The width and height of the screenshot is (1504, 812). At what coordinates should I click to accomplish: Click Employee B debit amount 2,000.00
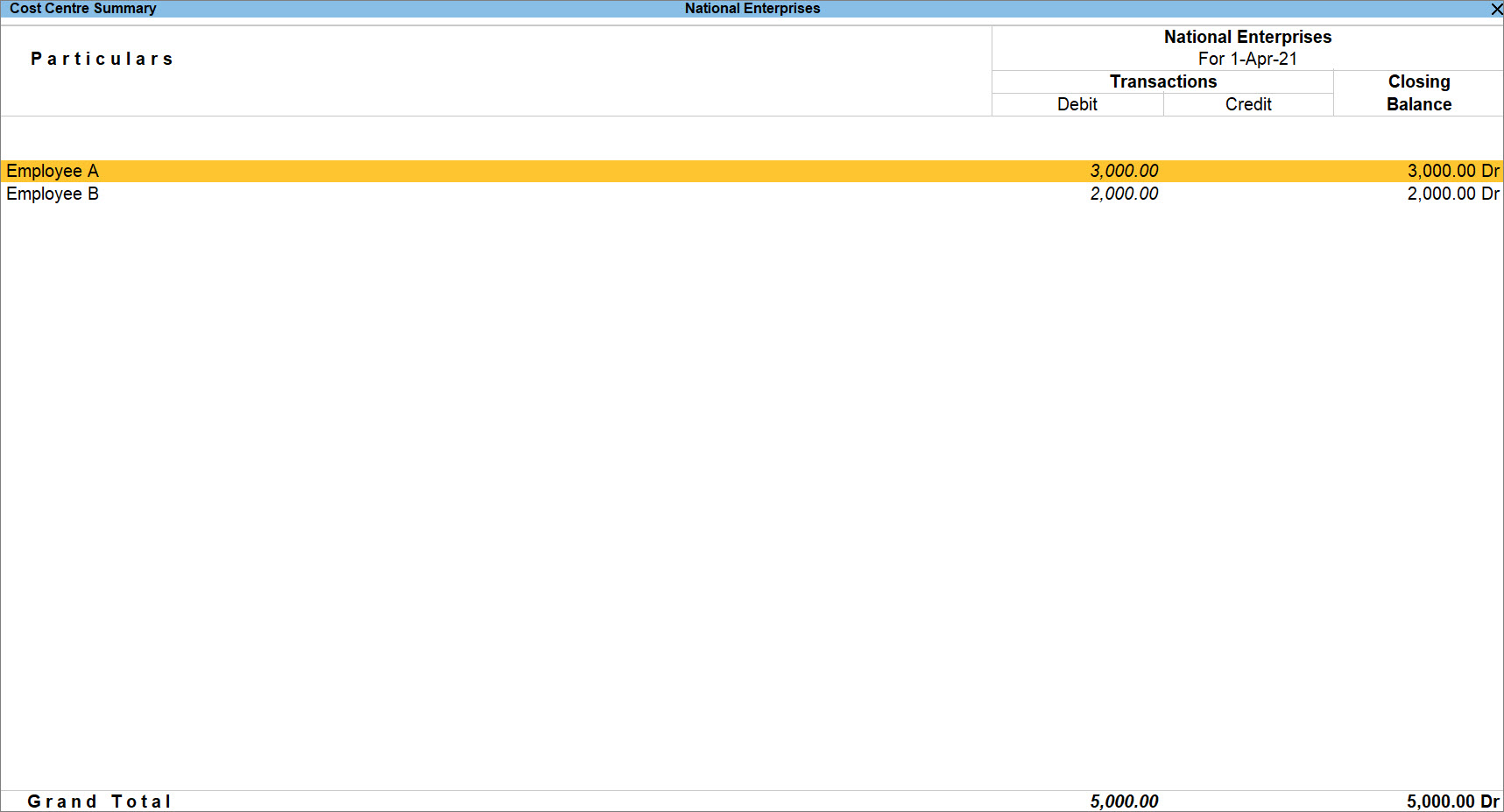coord(1124,194)
